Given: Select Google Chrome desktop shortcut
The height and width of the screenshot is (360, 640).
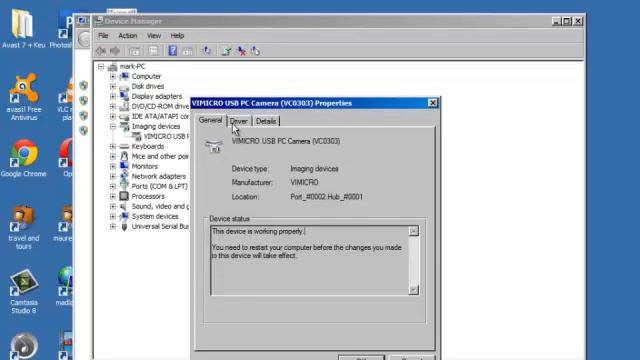Looking at the screenshot, I should pos(23,158).
